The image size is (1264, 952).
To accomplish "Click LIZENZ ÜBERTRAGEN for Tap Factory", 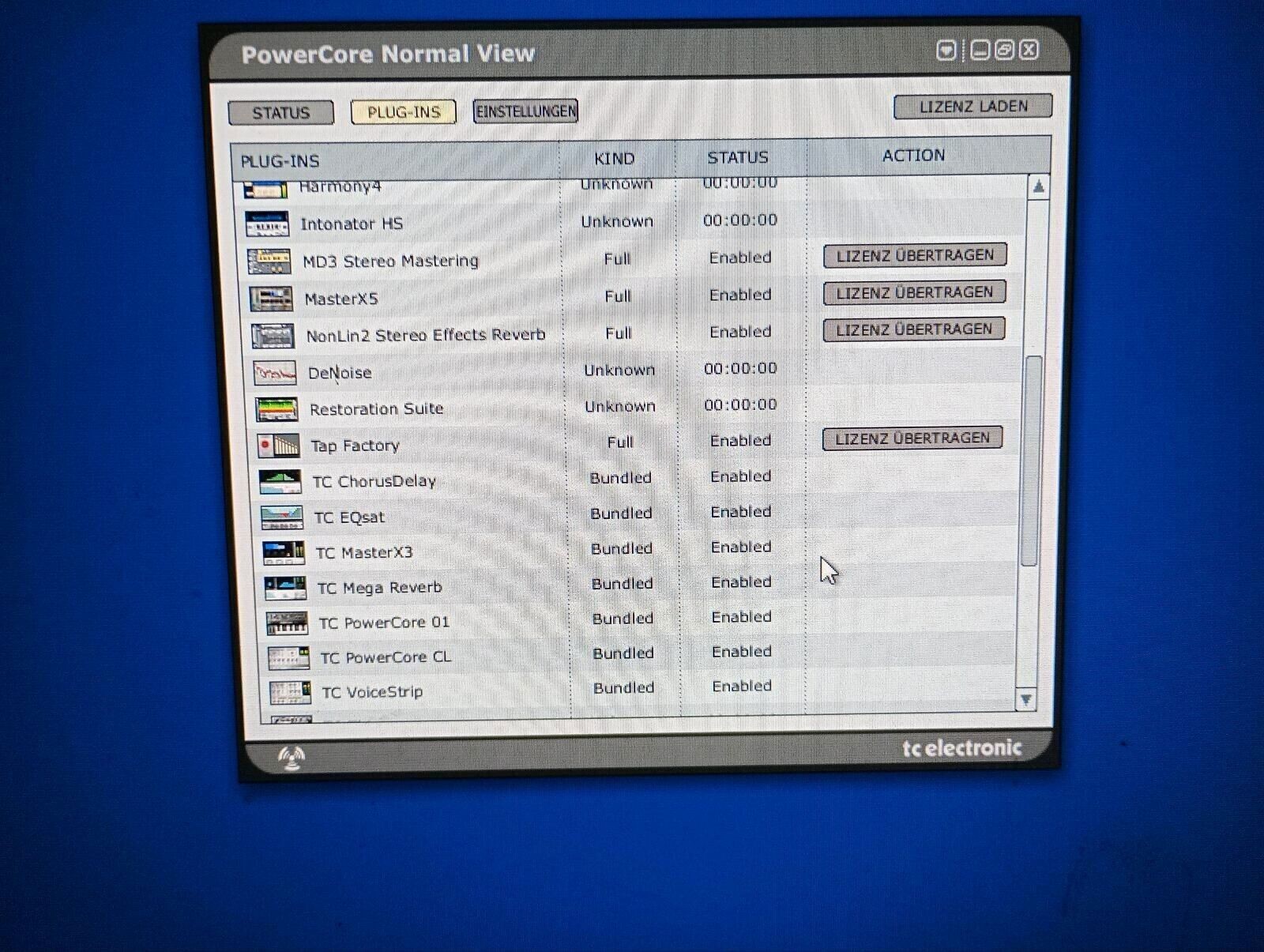I will point(912,438).
